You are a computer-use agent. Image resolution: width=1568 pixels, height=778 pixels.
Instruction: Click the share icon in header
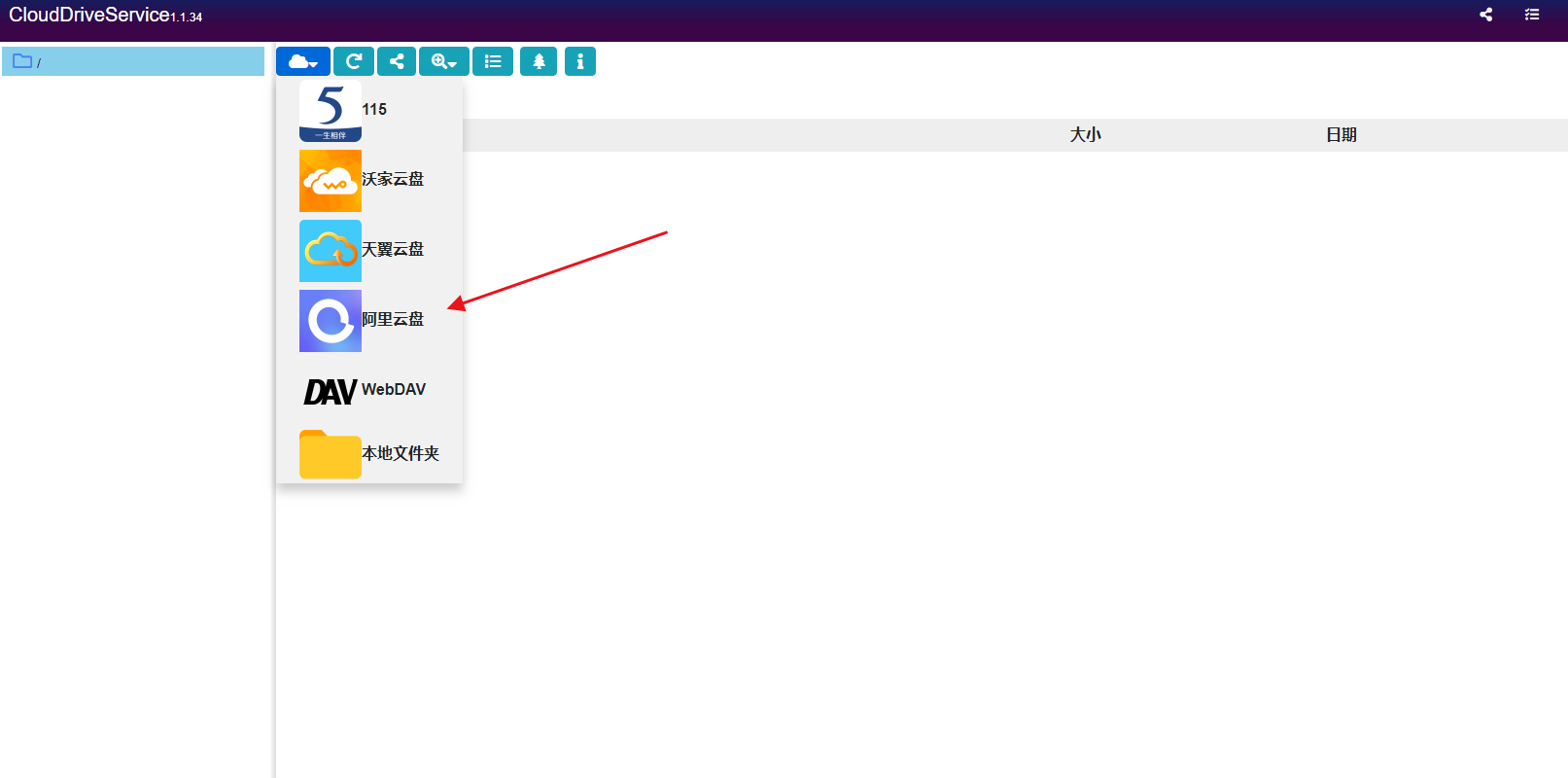(x=1485, y=15)
